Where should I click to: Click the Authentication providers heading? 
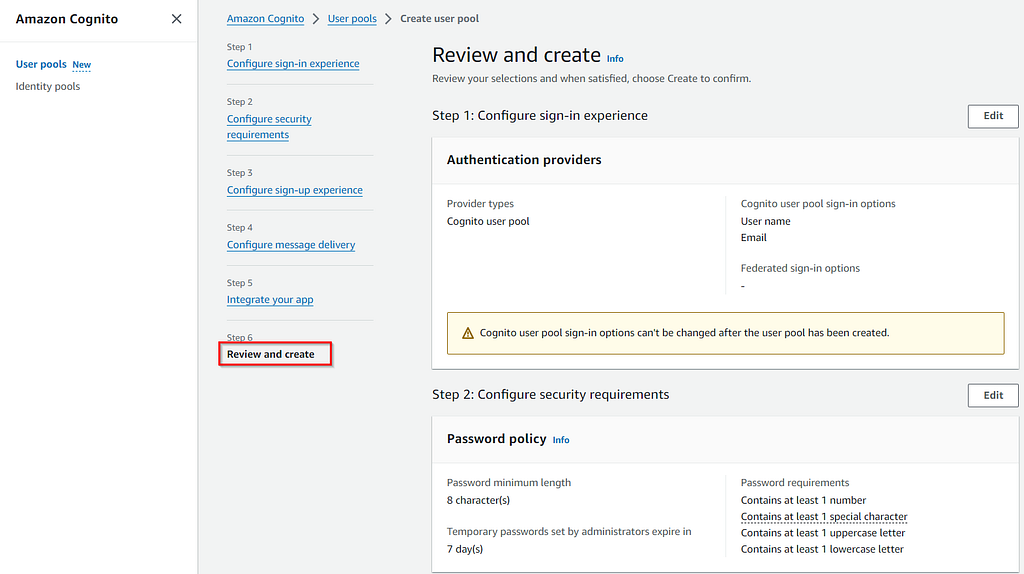[524, 160]
